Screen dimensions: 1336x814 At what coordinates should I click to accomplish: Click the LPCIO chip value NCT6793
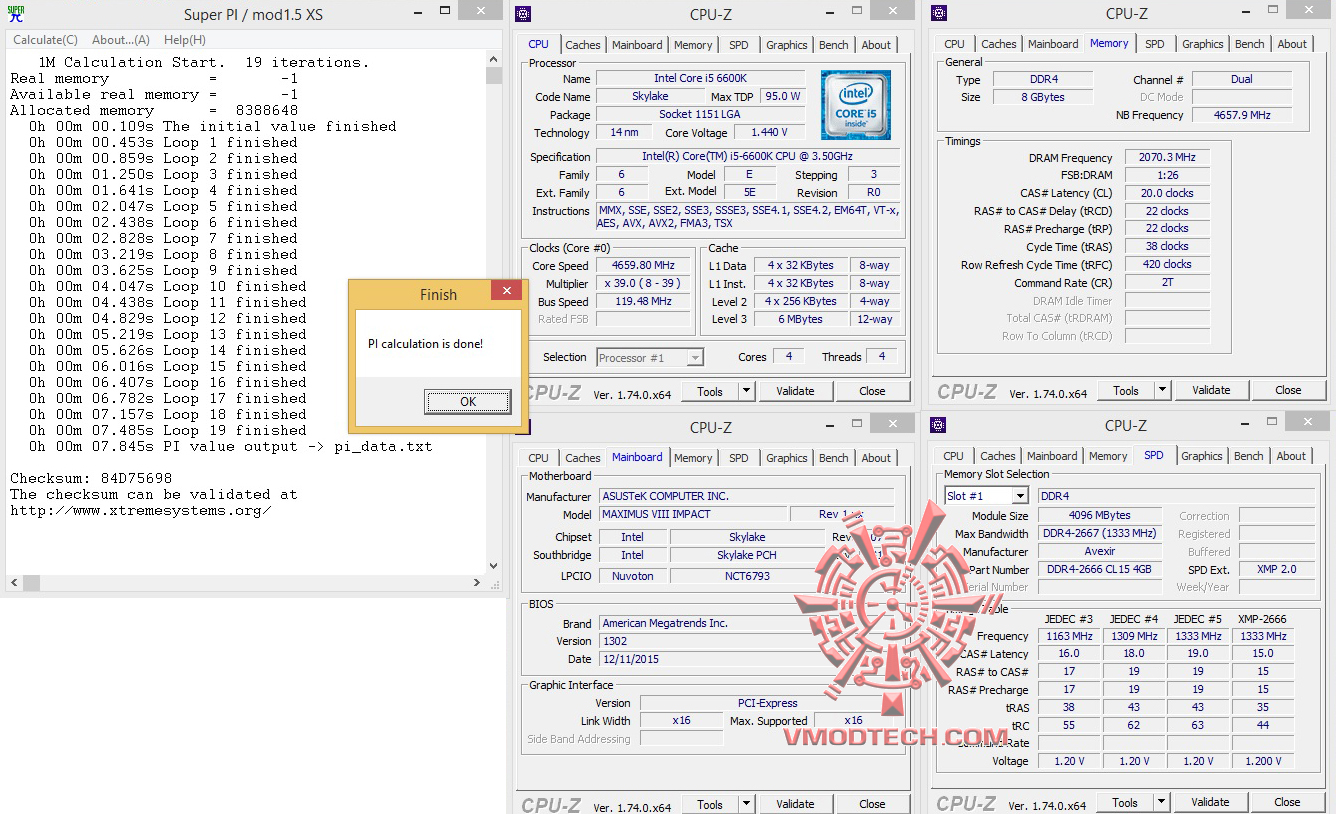pos(747,576)
